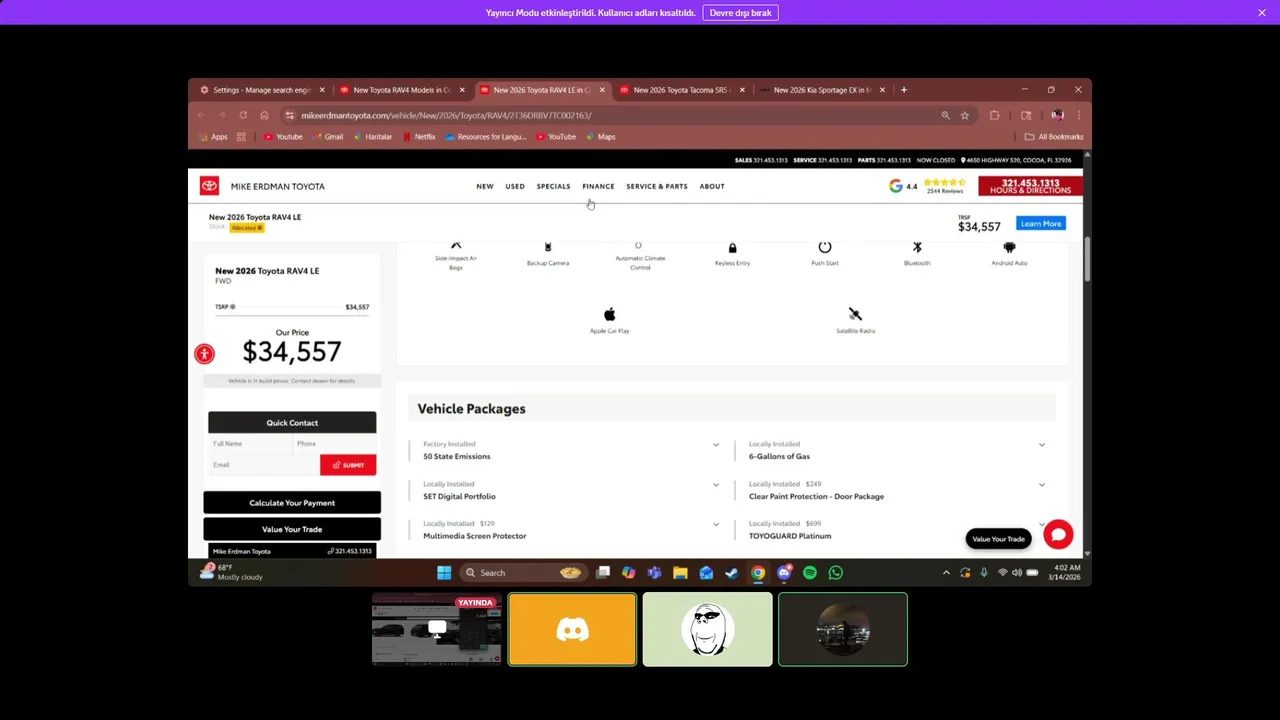This screenshot has width=1280, height=720.
Task: Open Windows Start menu in streamed taskbar
Action: click(444, 573)
